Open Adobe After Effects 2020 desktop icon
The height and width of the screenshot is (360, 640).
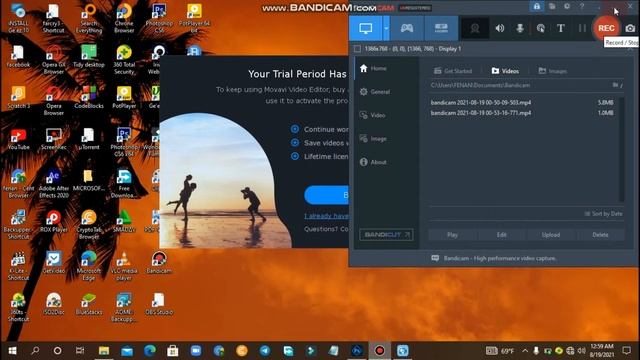pyautogui.click(x=53, y=184)
